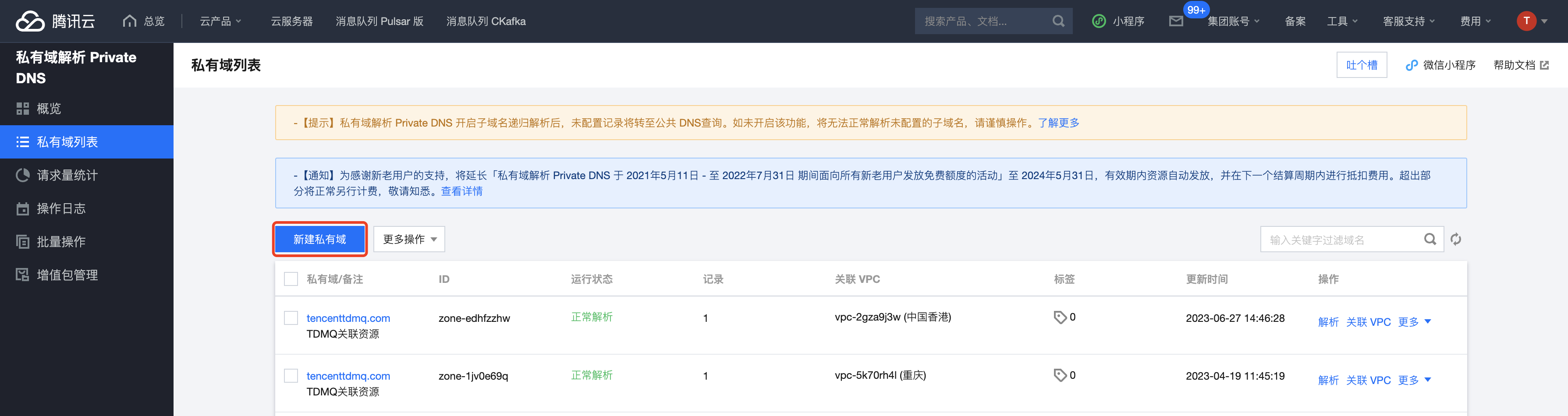Click 解析 for zone-1jv0e69q row
The image size is (1568, 416).
(x=1328, y=380)
